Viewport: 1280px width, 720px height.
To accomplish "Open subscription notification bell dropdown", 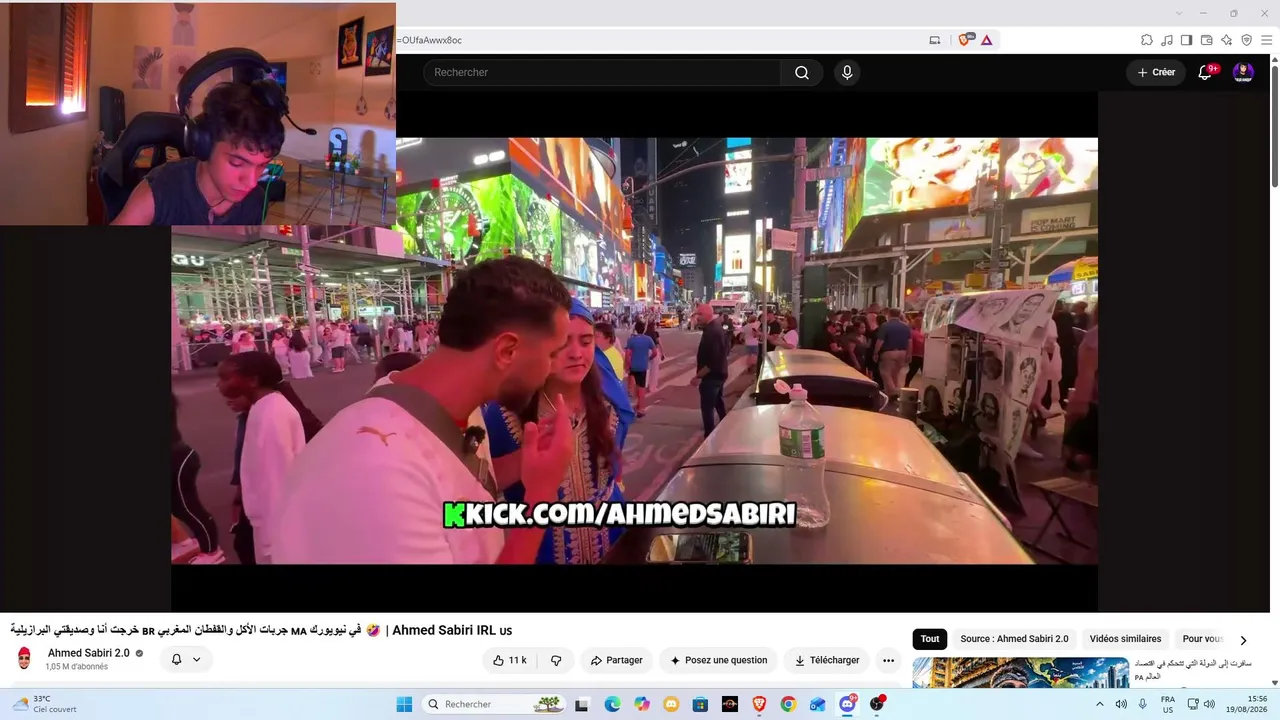I will click(x=186, y=659).
